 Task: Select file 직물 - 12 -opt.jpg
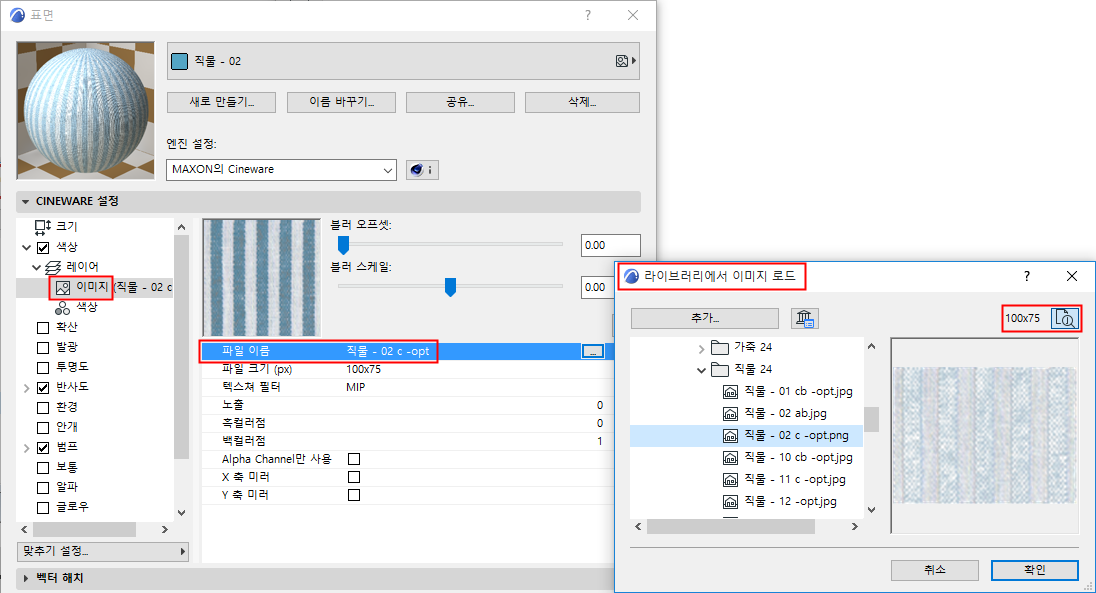[779, 501]
